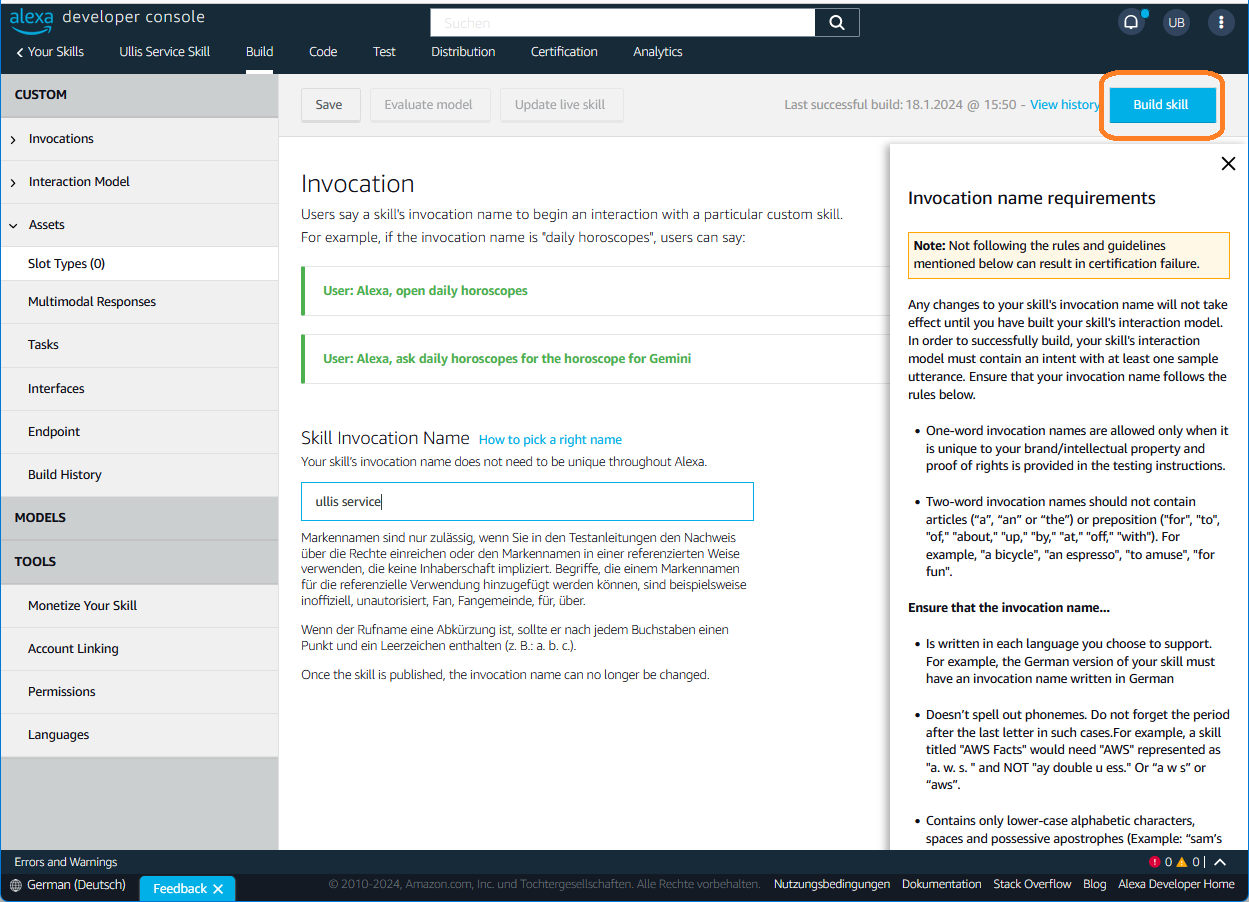Open the Dokumentation link
The width and height of the screenshot is (1249, 902).
(942, 884)
